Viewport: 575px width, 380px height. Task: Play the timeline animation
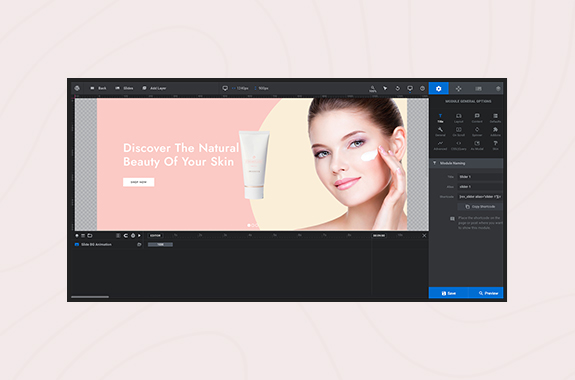139,235
